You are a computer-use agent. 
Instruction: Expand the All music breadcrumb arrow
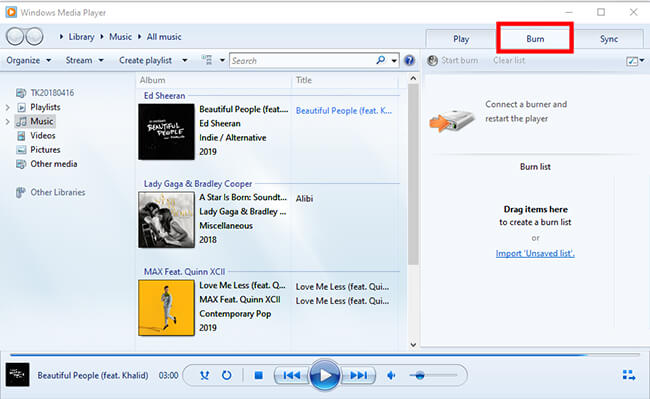point(139,37)
